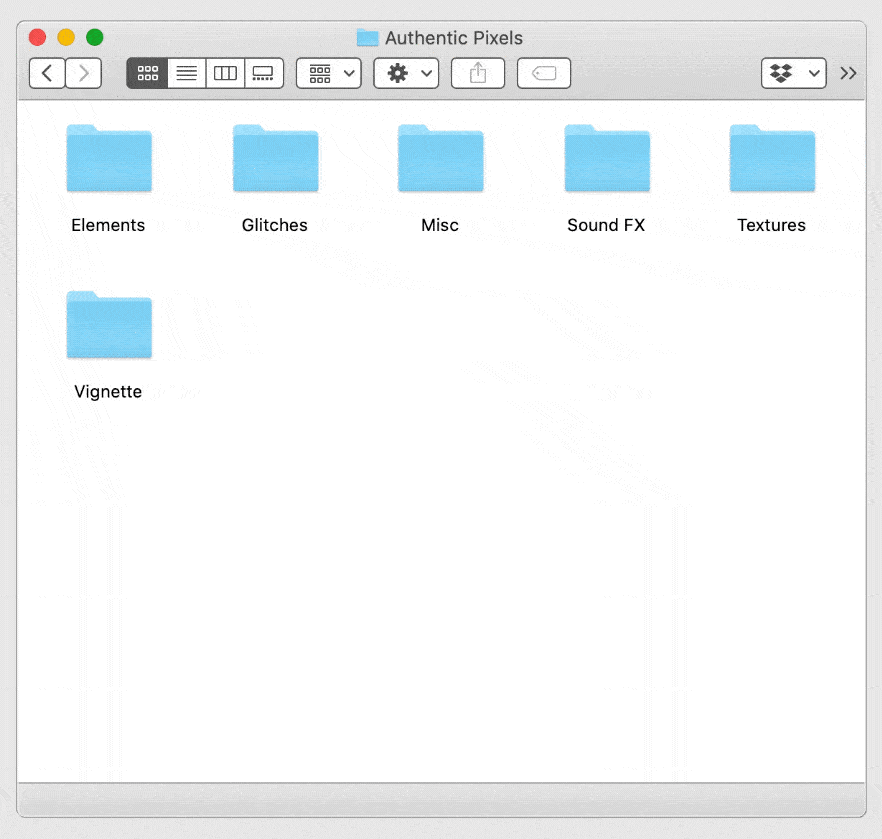Switch to list view mode

pos(186,73)
